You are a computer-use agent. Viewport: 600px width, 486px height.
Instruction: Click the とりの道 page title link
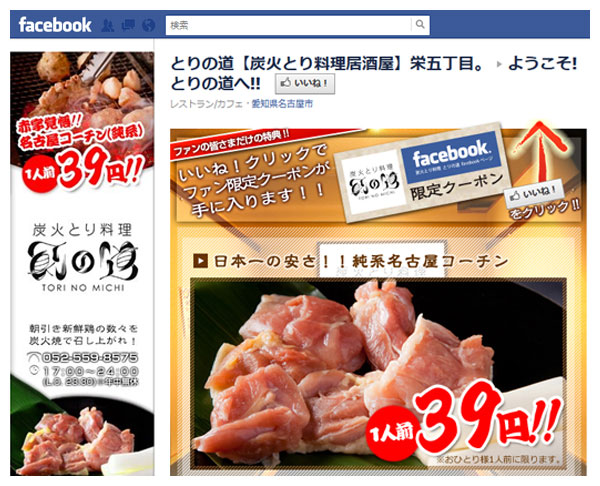point(327,64)
